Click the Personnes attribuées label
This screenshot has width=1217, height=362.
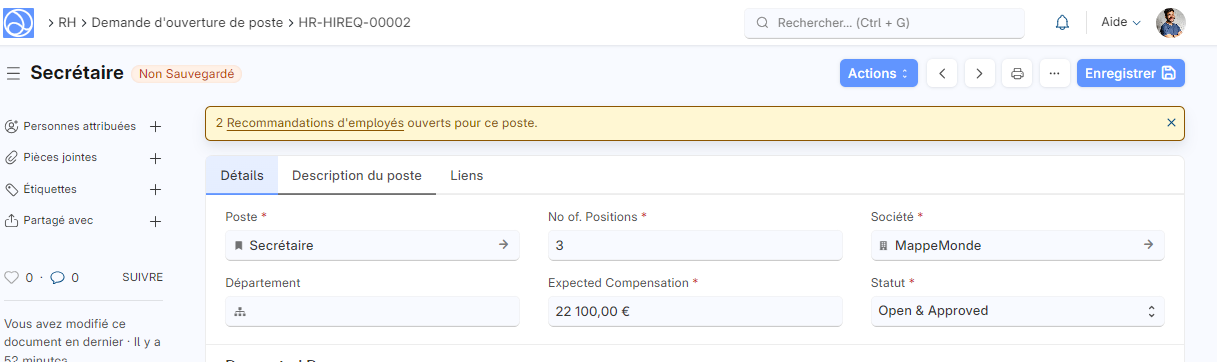click(79, 127)
